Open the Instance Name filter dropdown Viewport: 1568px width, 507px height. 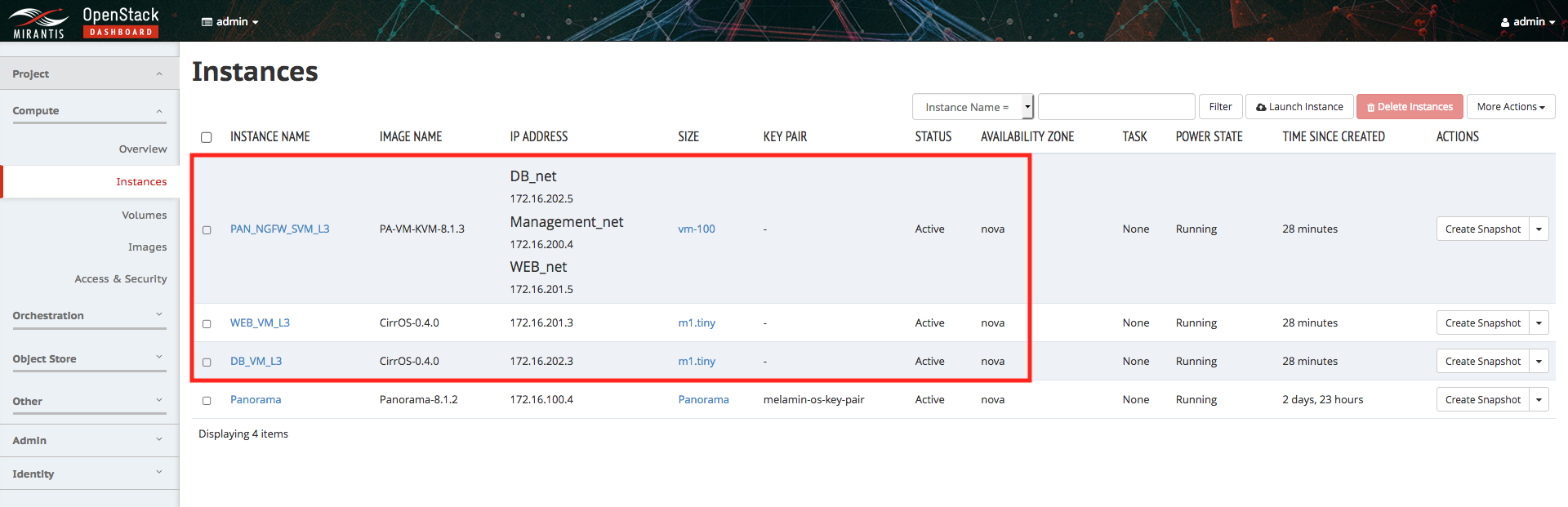click(973, 107)
